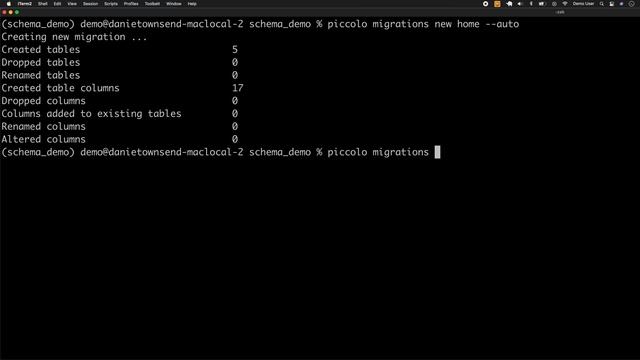
Task: Open the Demo User account menu
Action: coord(583,4)
